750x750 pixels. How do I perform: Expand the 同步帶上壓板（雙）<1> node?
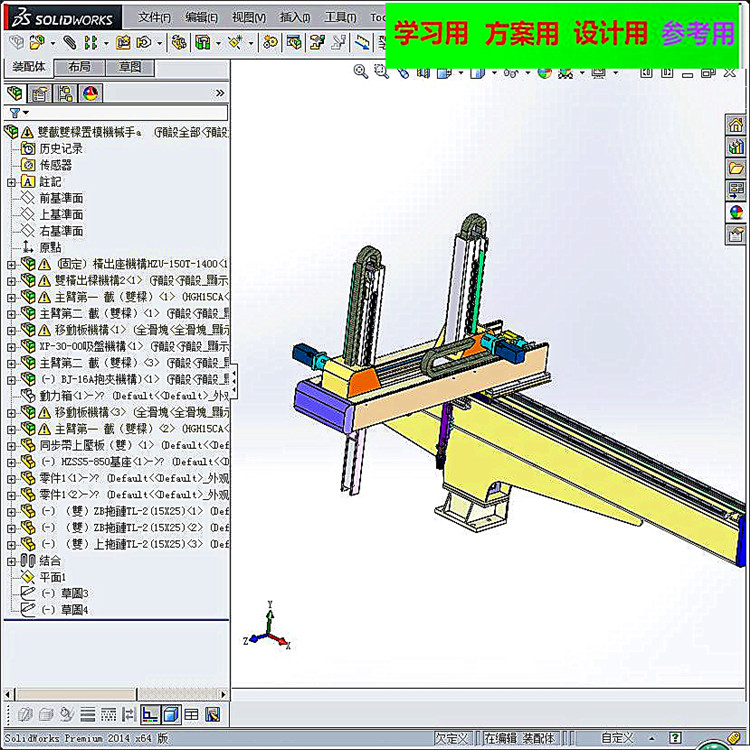(11, 445)
